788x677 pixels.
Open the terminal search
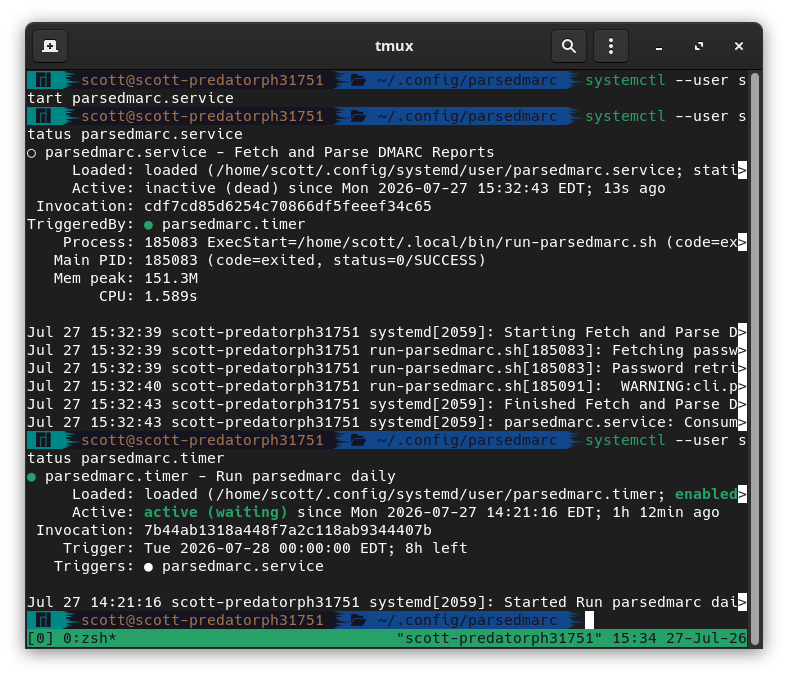568,46
